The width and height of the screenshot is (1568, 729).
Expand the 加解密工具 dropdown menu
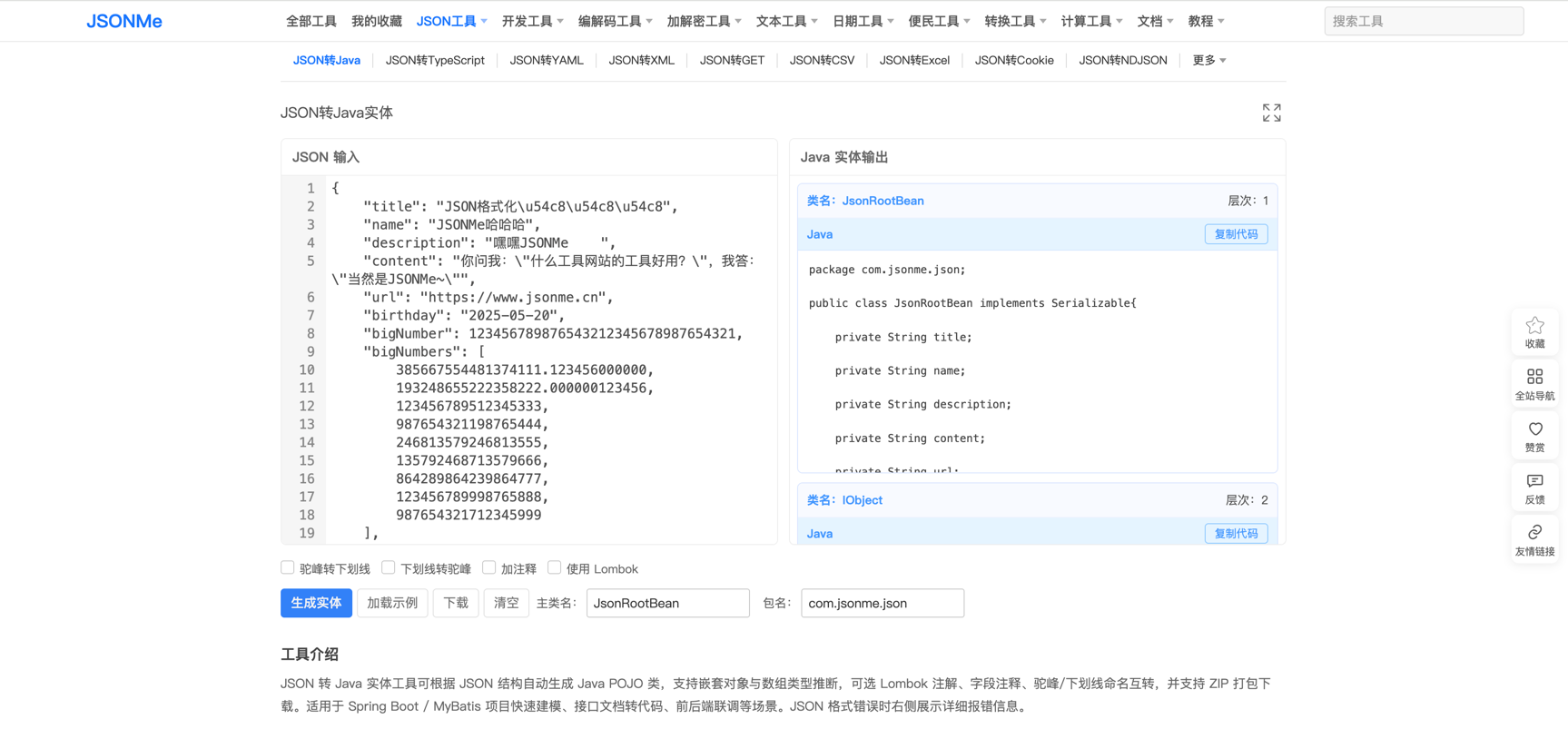click(704, 21)
